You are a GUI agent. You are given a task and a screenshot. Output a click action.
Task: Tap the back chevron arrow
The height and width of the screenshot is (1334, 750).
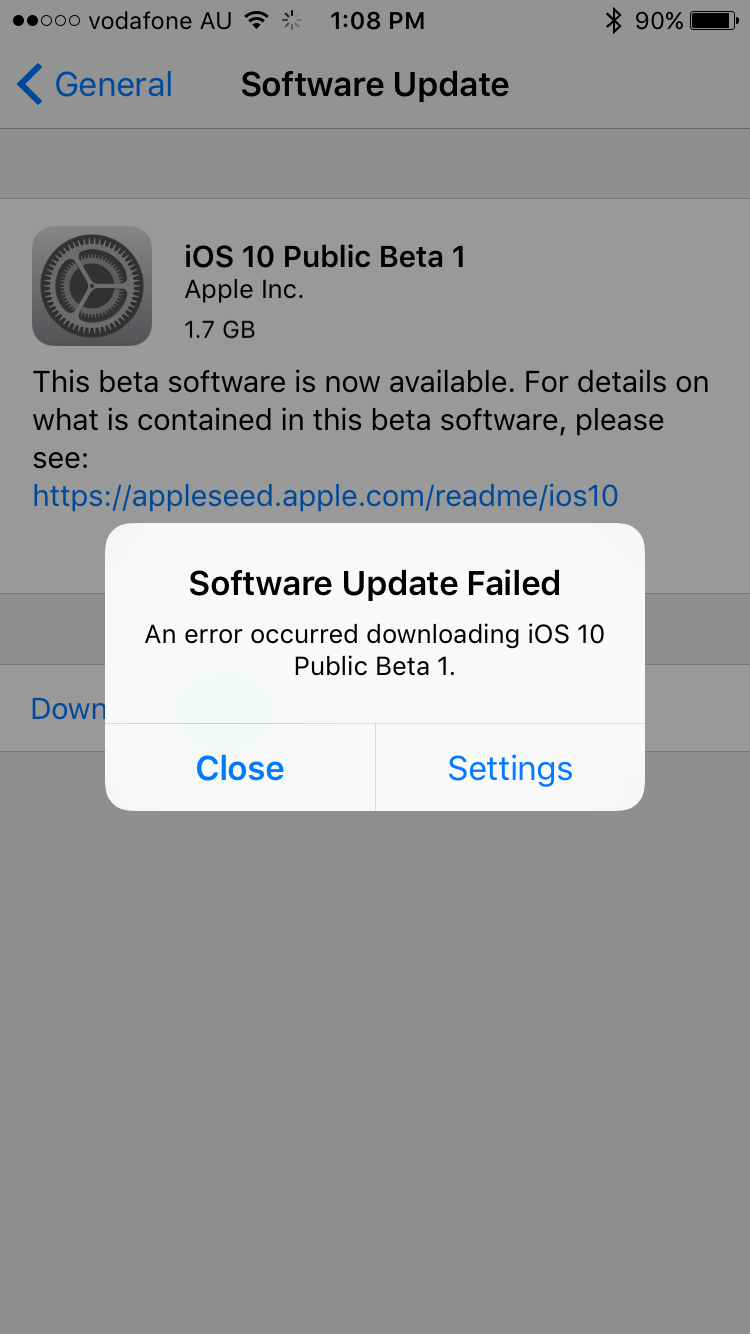click(x=30, y=85)
